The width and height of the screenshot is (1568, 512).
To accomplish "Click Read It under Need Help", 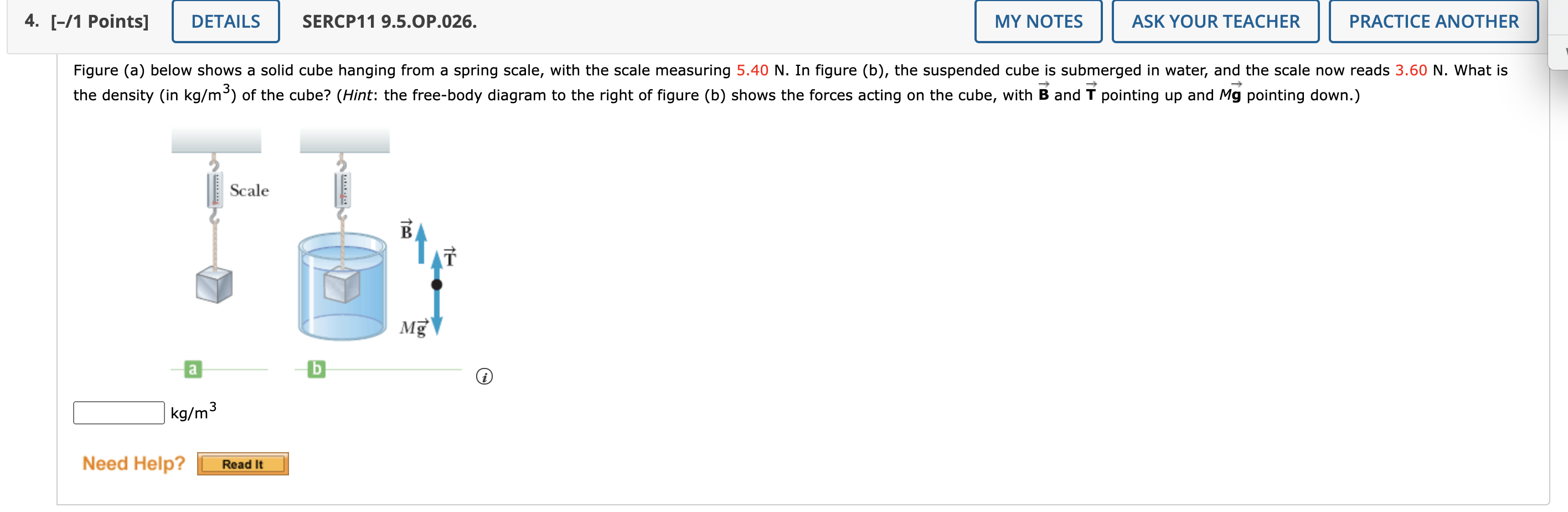I will click(243, 464).
